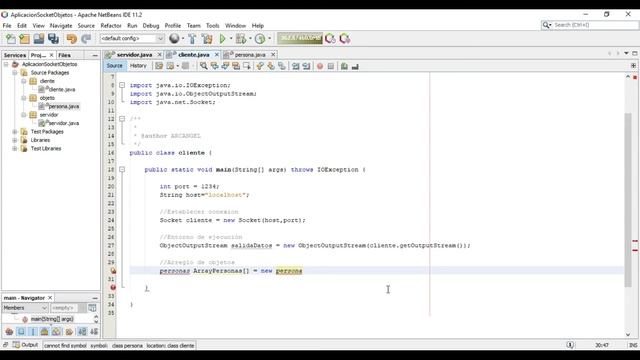
Task: Comment the selected lines using the editor toolbar icon
Action: 344,66
